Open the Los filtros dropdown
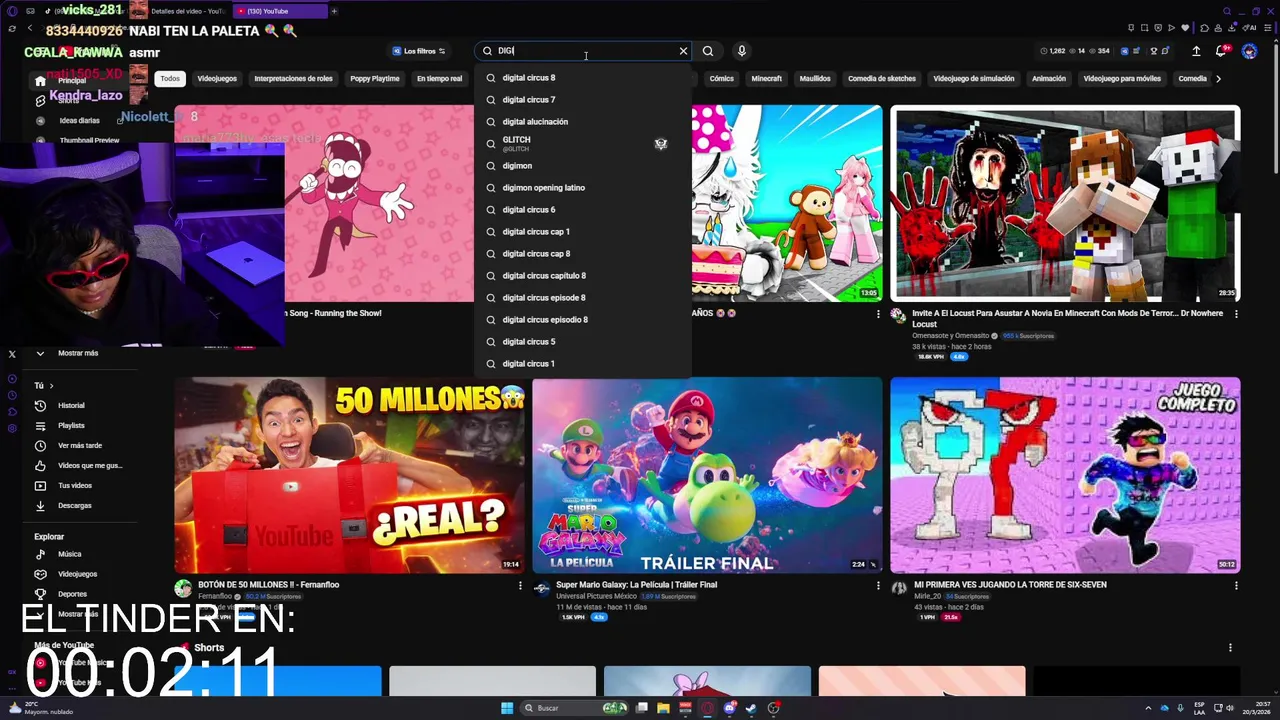This screenshot has height=720, width=1280. click(x=419, y=51)
